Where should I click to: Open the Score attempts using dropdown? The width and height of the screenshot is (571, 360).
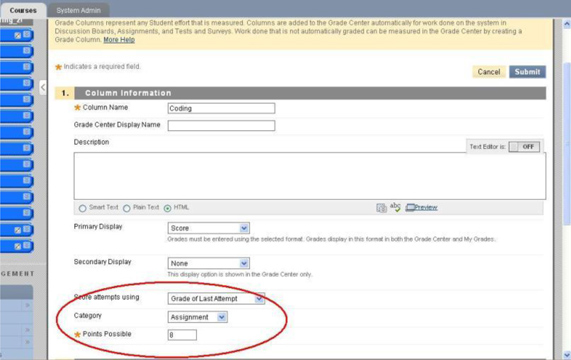point(216,298)
